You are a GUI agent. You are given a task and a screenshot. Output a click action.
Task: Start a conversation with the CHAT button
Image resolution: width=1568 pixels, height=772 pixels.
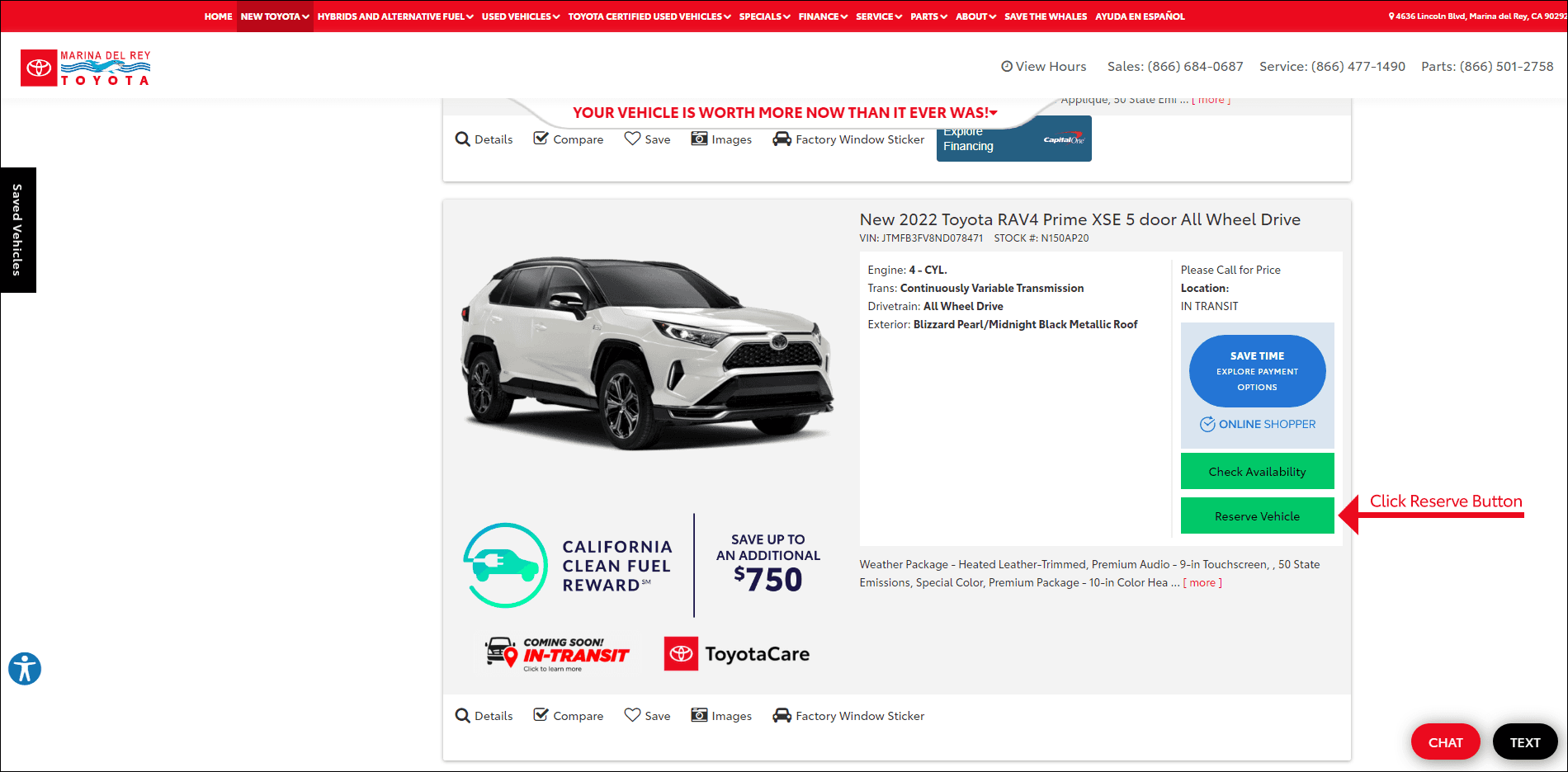(1445, 741)
